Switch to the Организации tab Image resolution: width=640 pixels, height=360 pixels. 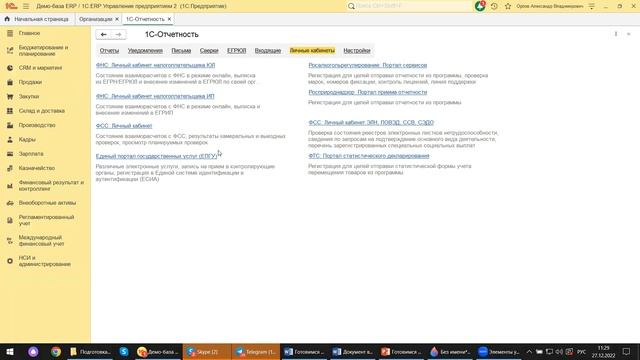(x=96, y=19)
